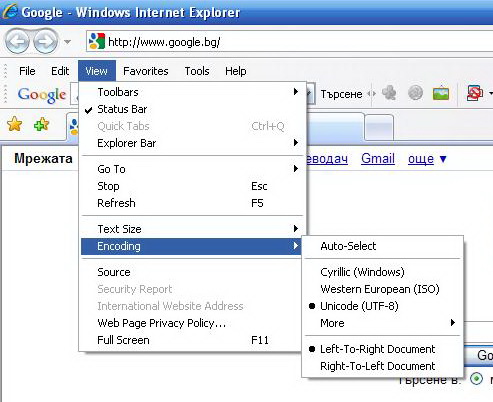Open Web Page Privacy Policy item

pyautogui.click(x=192, y=323)
